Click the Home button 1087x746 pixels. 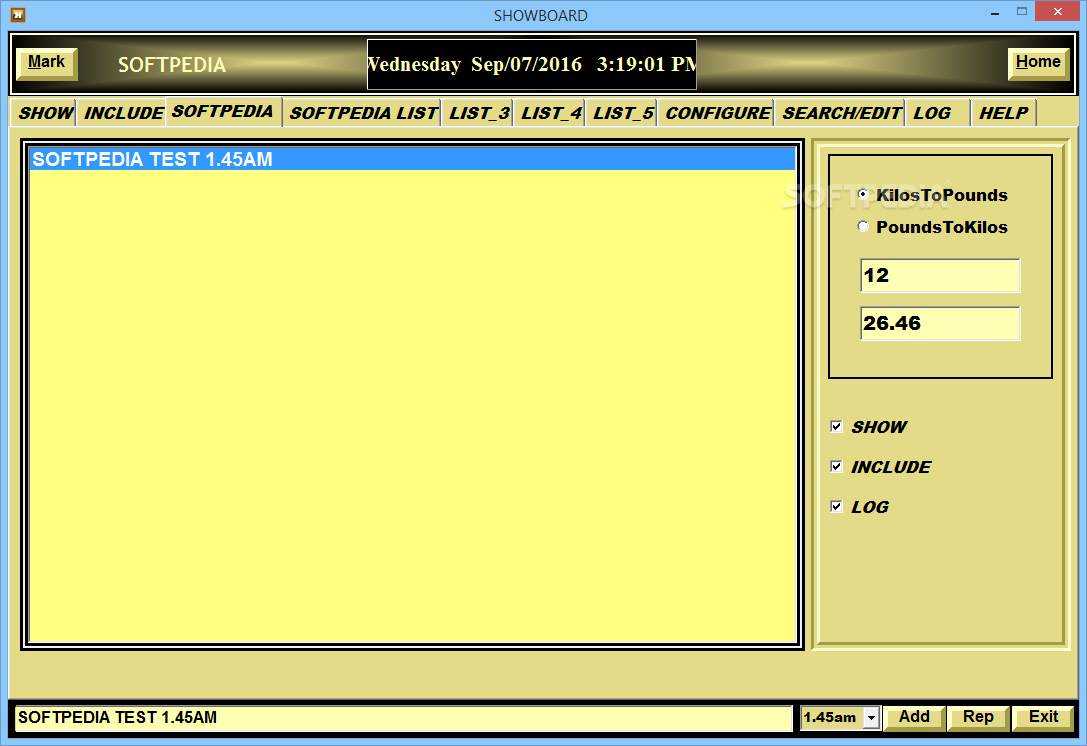pos(1038,64)
